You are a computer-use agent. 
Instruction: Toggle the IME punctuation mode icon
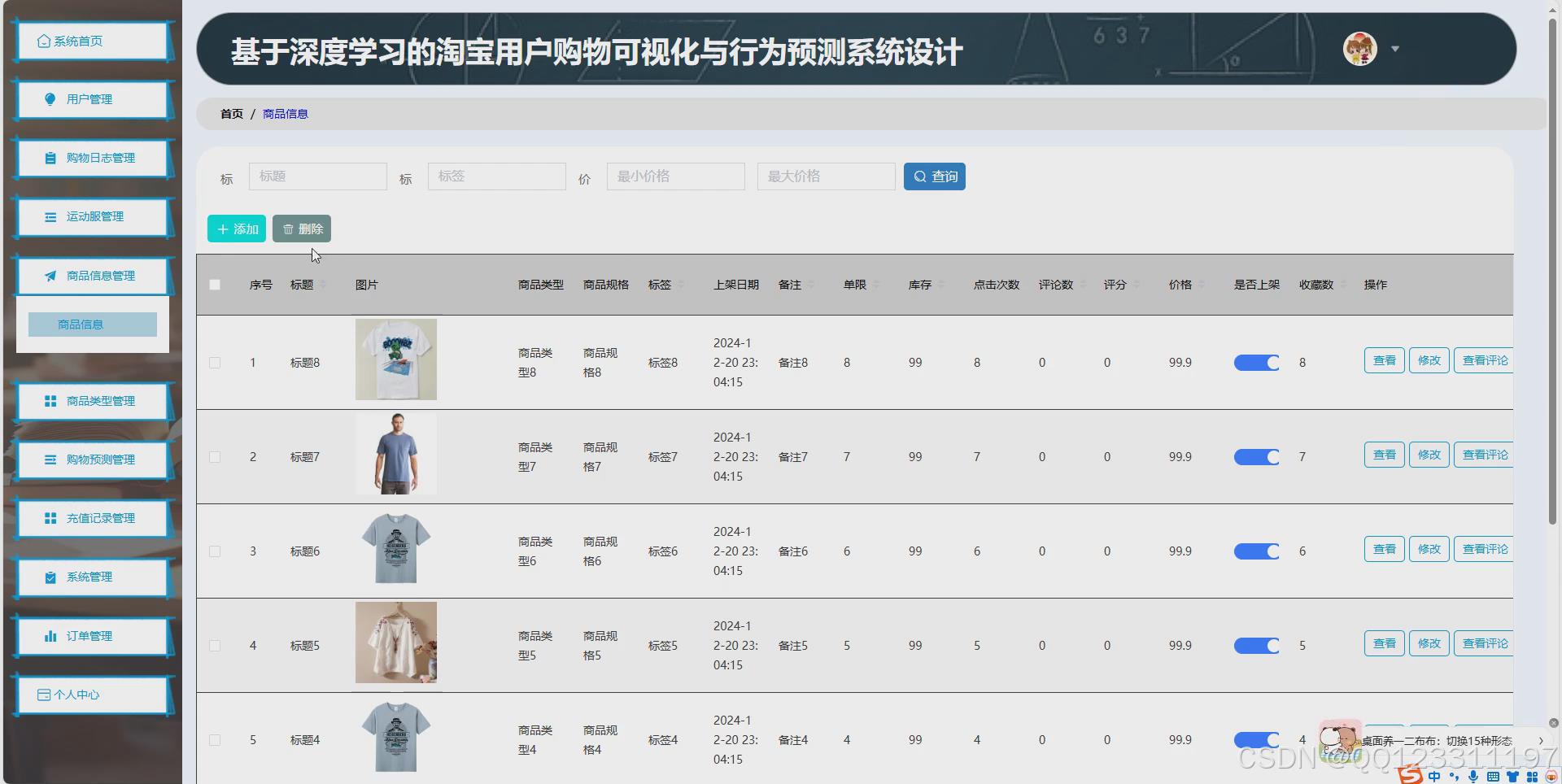(1454, 777)
